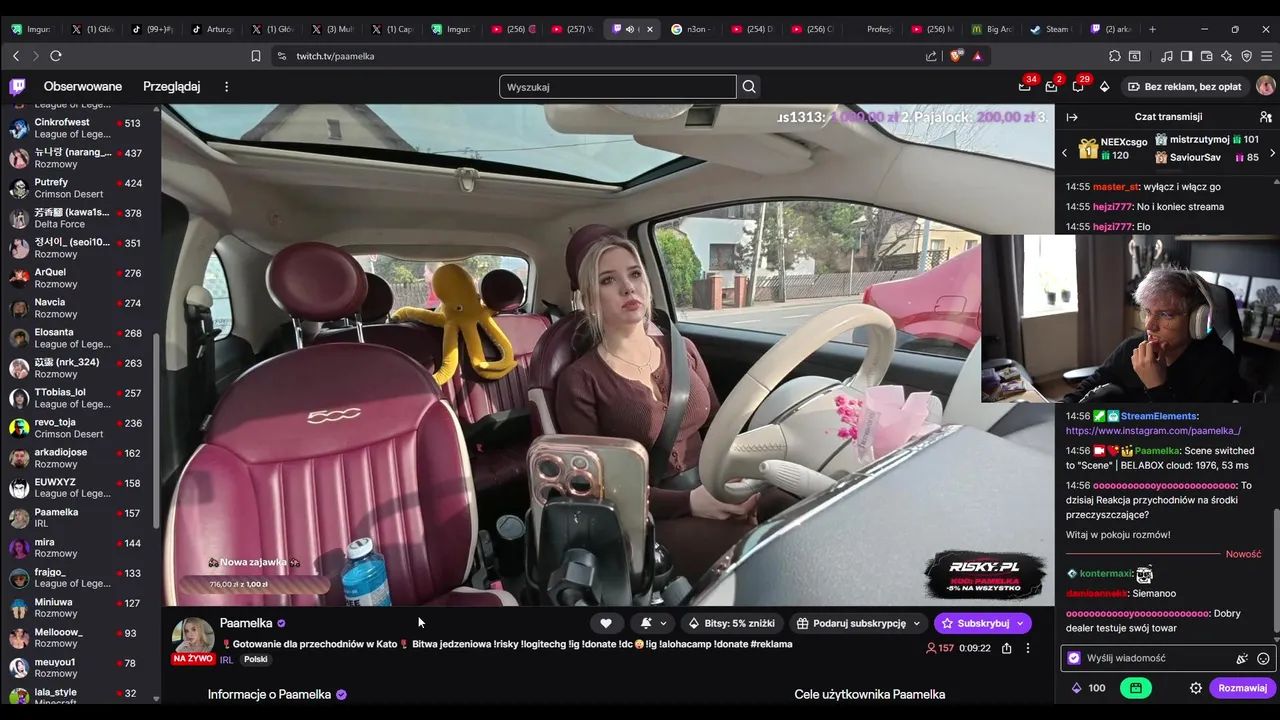Switch to the Steam browser tab
This screenshot has height=720, width=1280.
coord(1050,29)
